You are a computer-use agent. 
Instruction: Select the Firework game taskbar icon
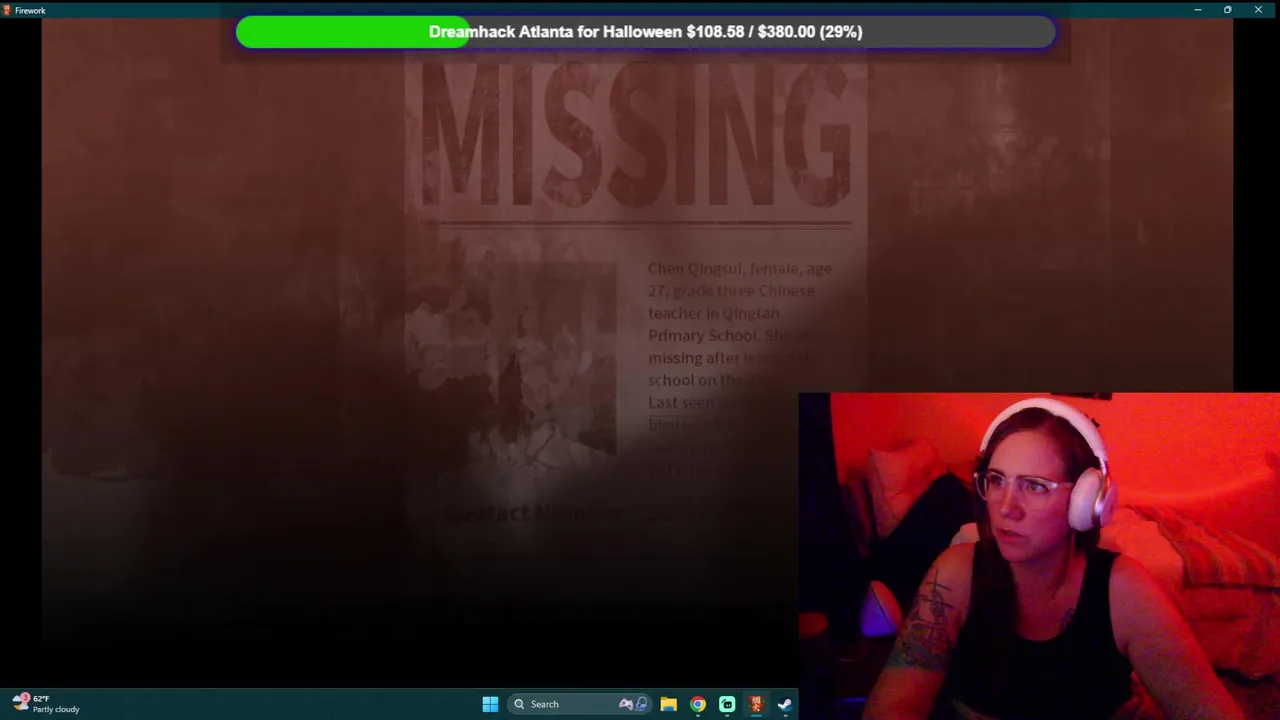pos(756,704)
